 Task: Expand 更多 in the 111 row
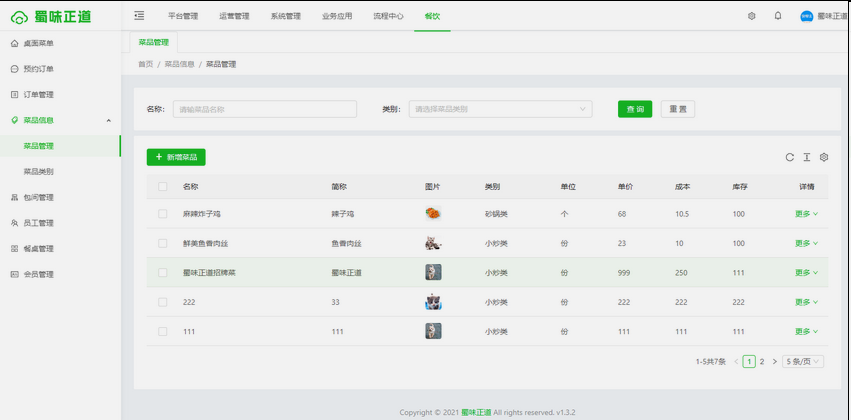tap(806, 331)
